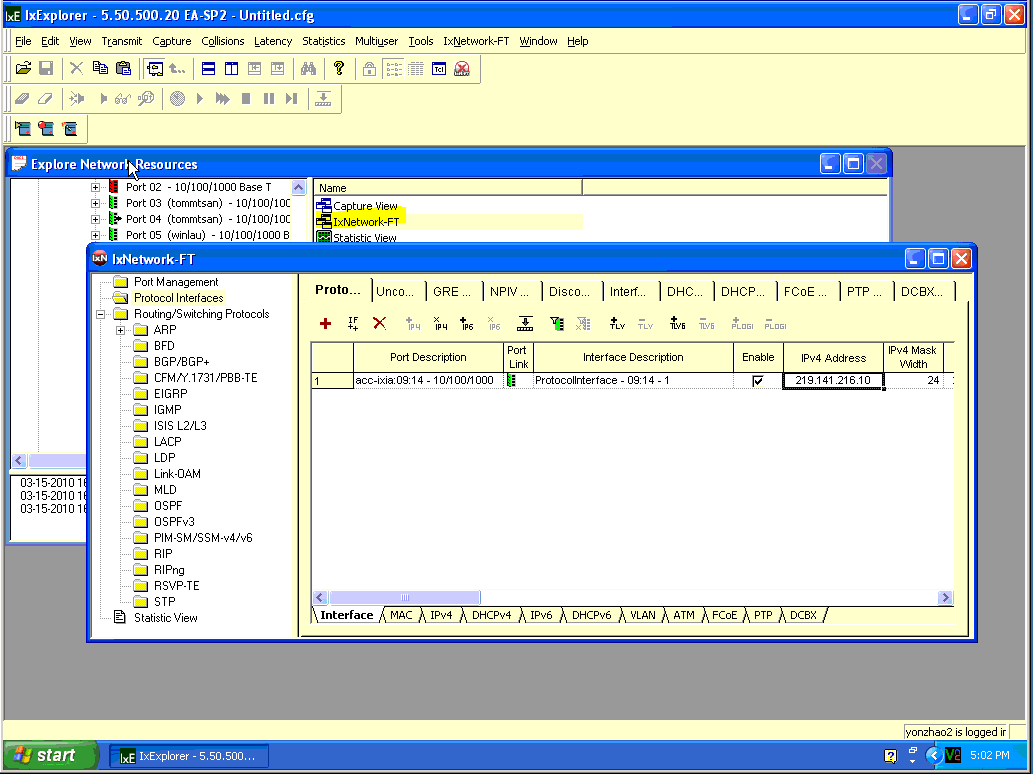Open file with folder toolbar icon
The image size is (1033, 774).
(23, 69)
